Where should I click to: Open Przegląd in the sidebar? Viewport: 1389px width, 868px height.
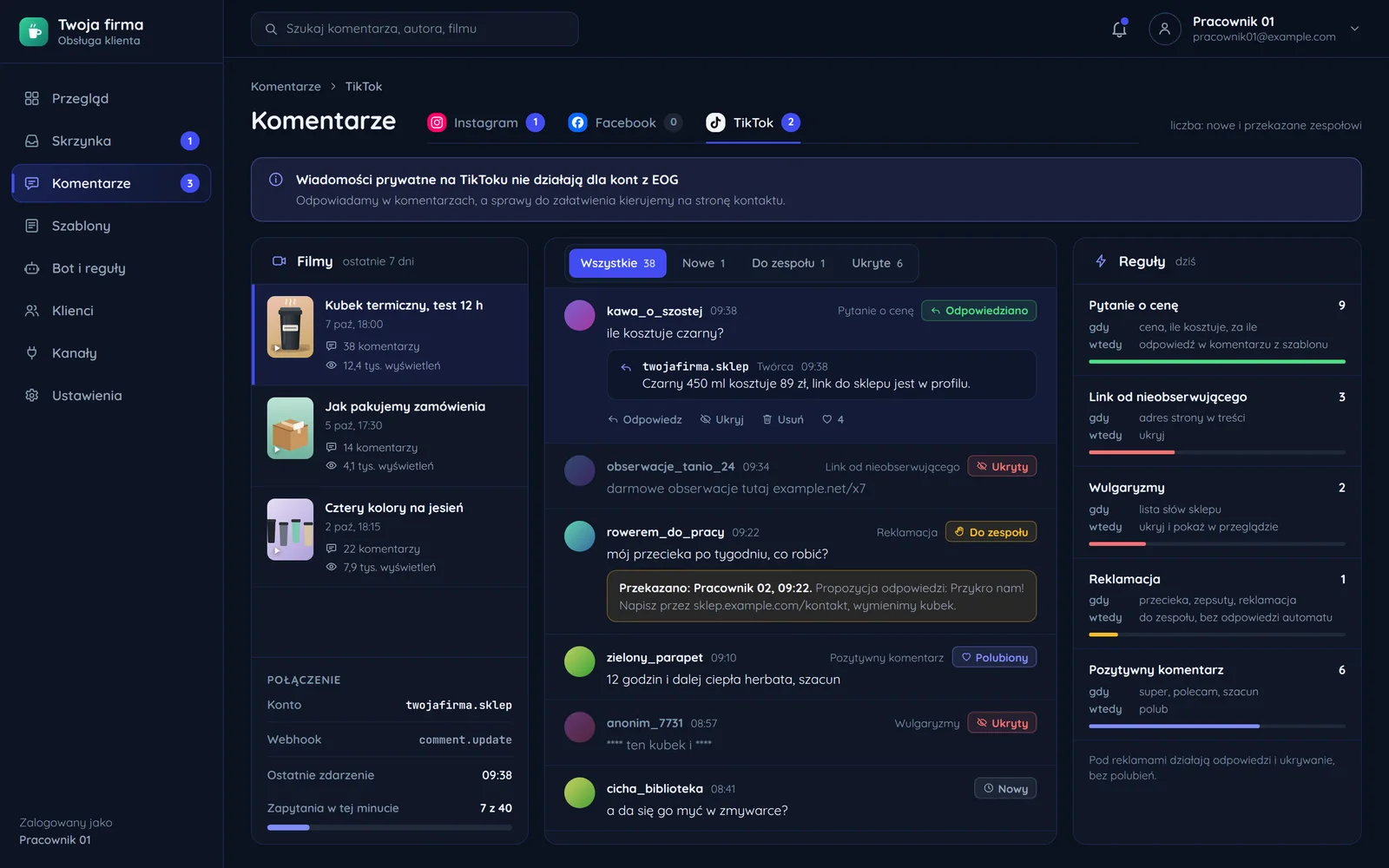click(x=111, y=98)
